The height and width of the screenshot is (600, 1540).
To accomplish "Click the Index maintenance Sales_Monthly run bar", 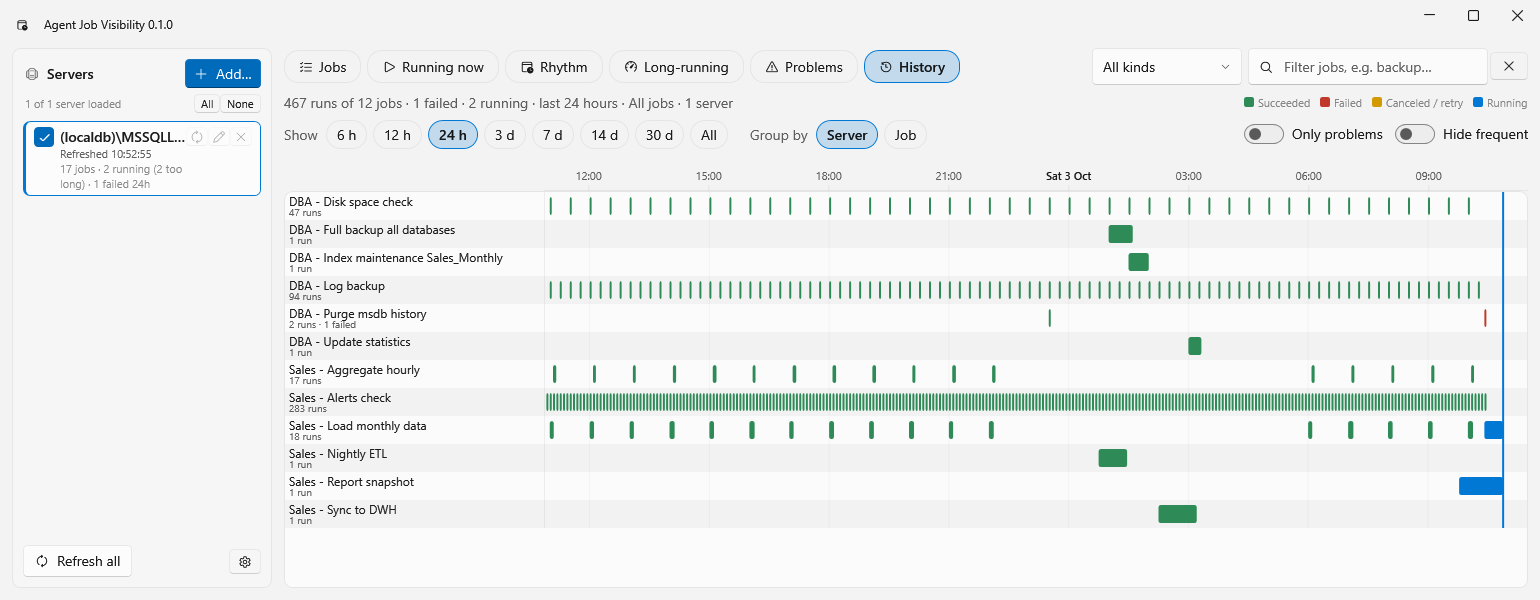I will click(x=1138, y=262).
